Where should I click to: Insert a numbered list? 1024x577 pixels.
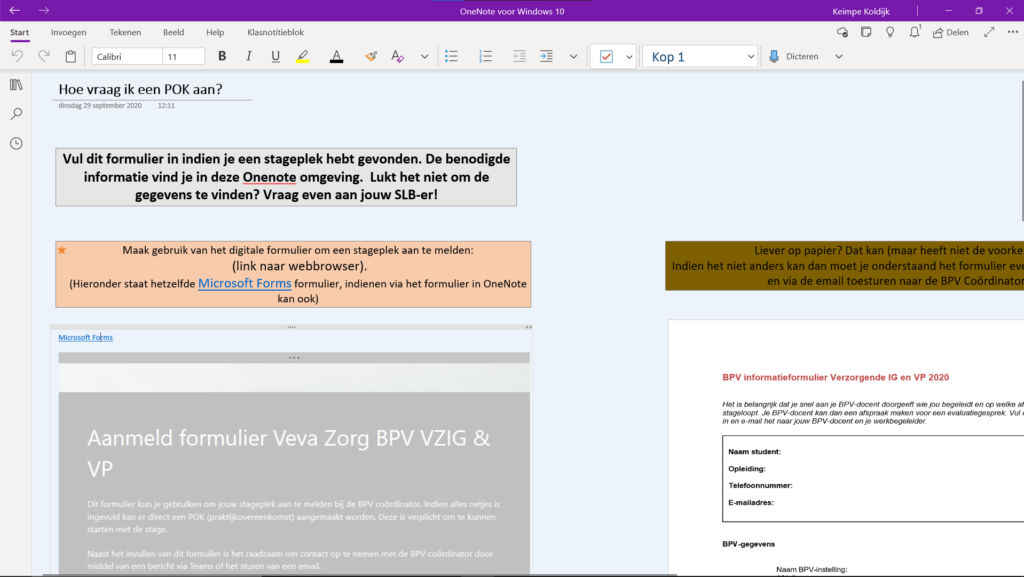tap(486, 57)
